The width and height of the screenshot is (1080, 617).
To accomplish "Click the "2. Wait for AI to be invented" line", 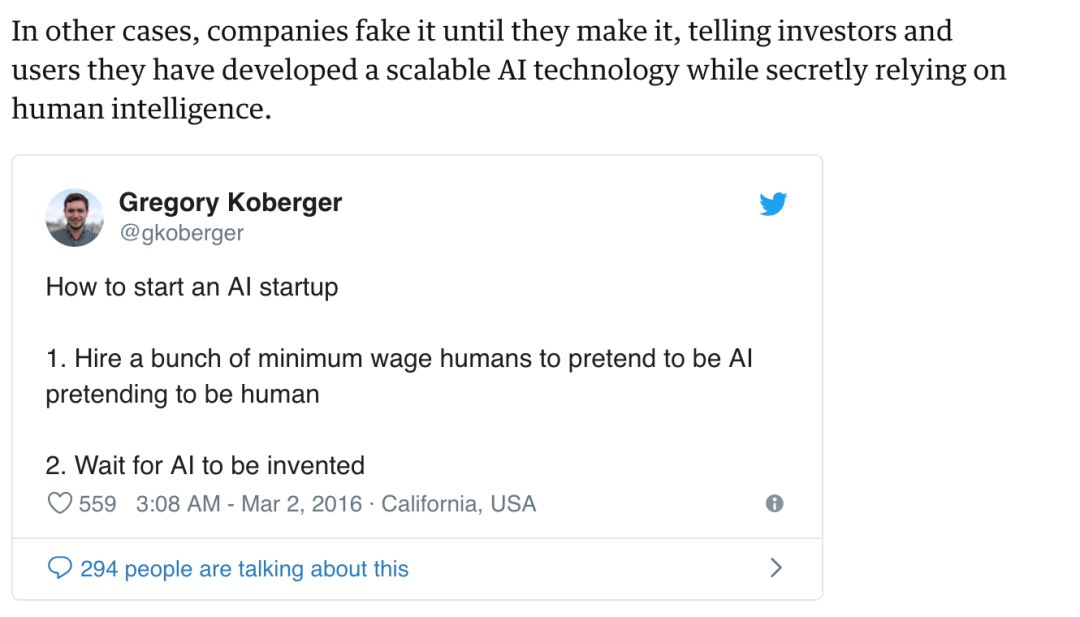I will click(205, 465).
